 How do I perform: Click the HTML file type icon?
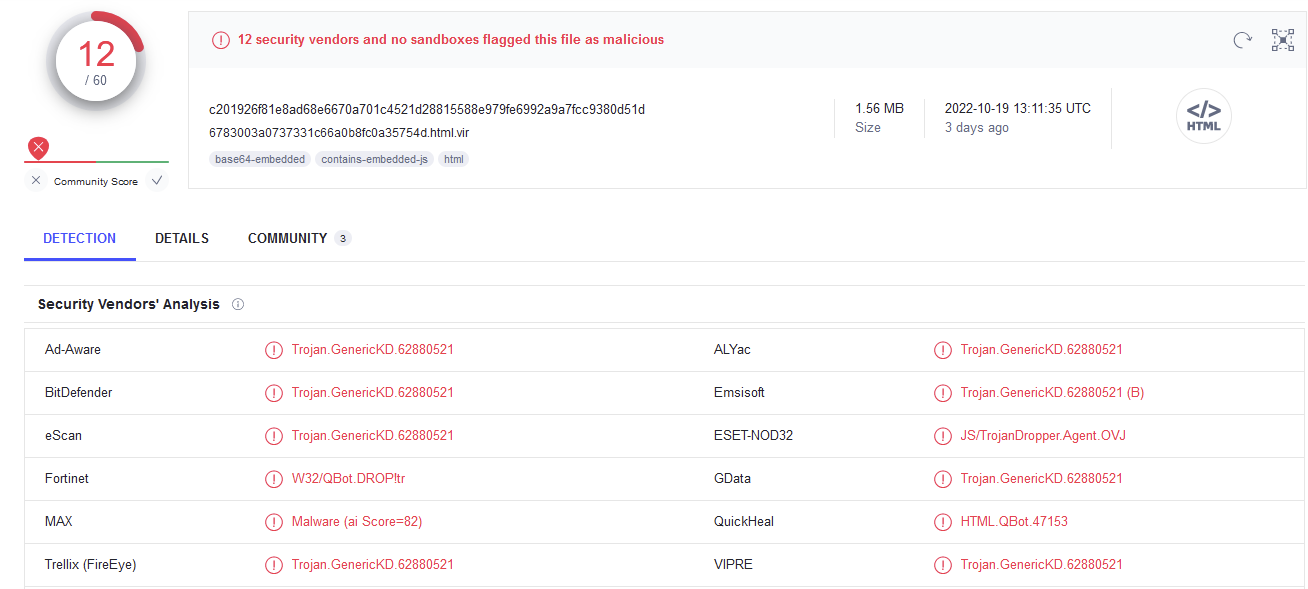click(x=1203, y=117)
